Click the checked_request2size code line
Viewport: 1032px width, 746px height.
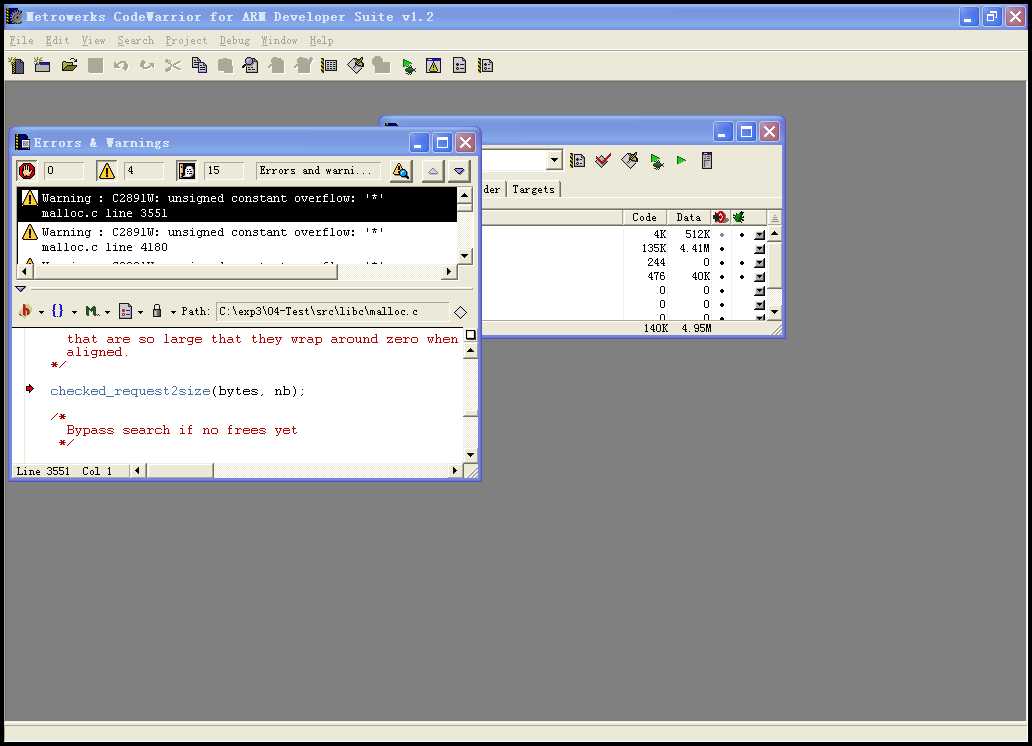tap(177, 391)
